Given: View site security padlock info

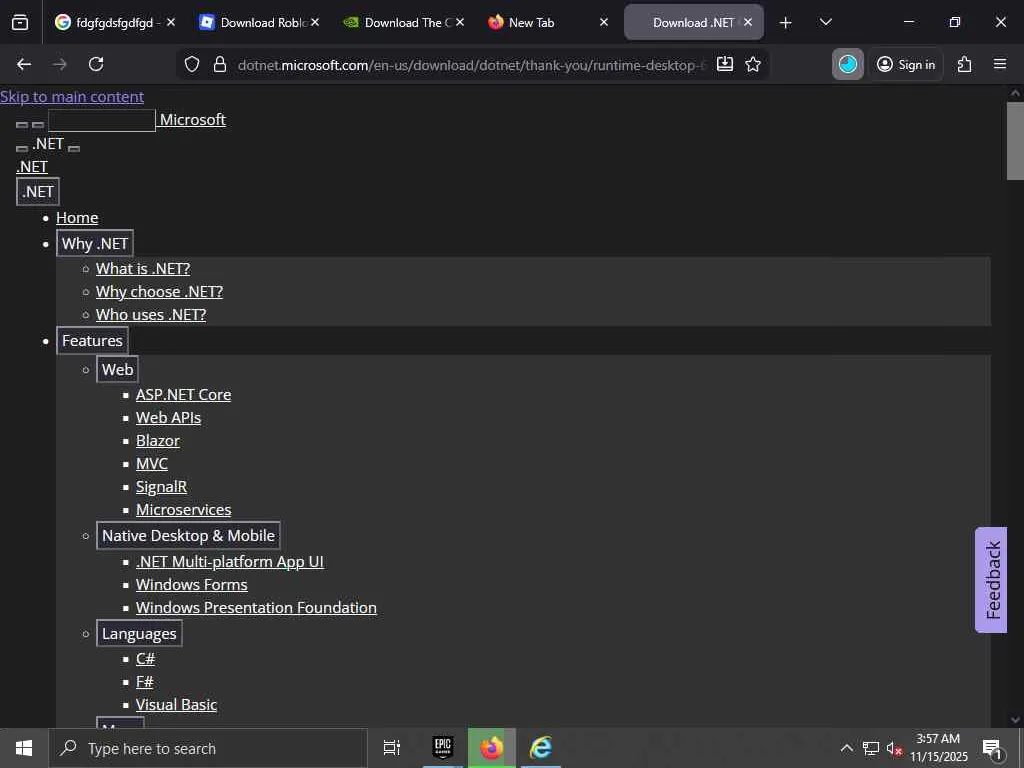Looking at the screenshot, I should click(220, 64).
